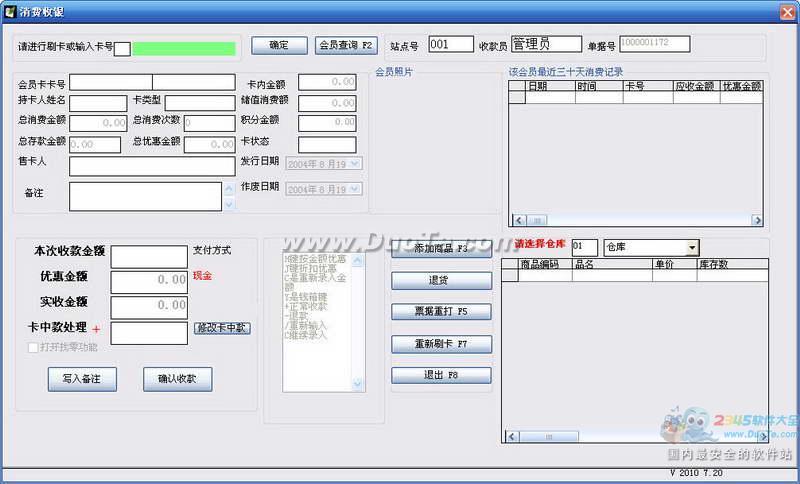The width and height of the screenshot is (800, 484).
Task: Click the 时间 column header
Action: [x=599, y=86]
